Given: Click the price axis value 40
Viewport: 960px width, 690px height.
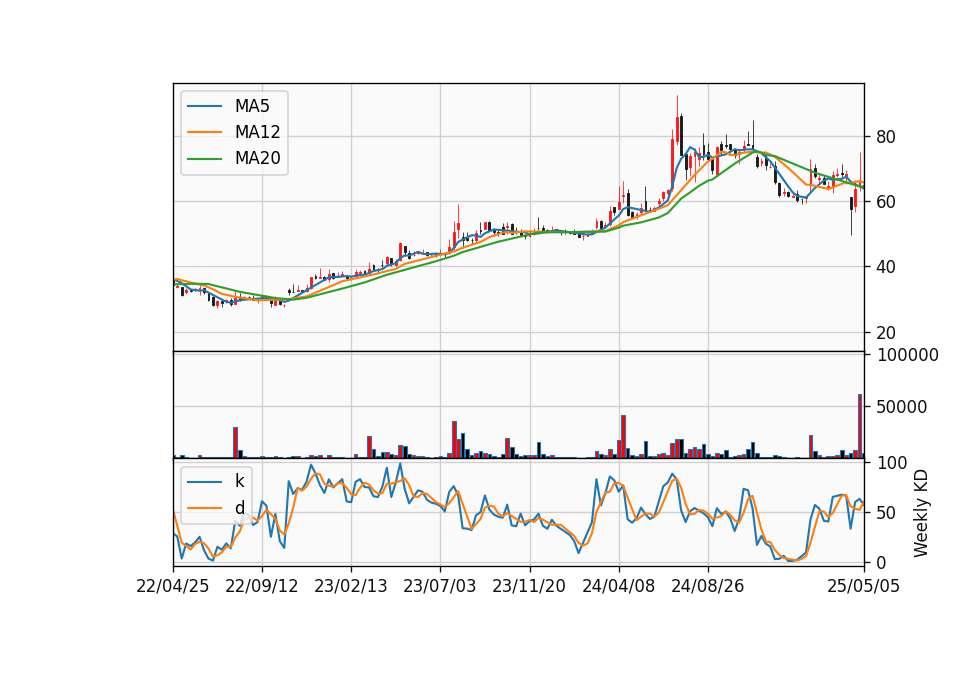Looking at the screenshot, I should (x=886, y=267).
